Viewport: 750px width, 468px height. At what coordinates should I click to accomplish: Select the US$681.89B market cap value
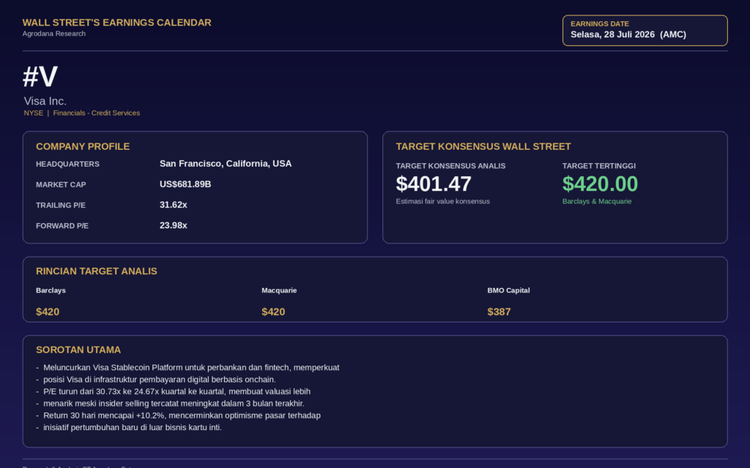click(x=185, y=184)
